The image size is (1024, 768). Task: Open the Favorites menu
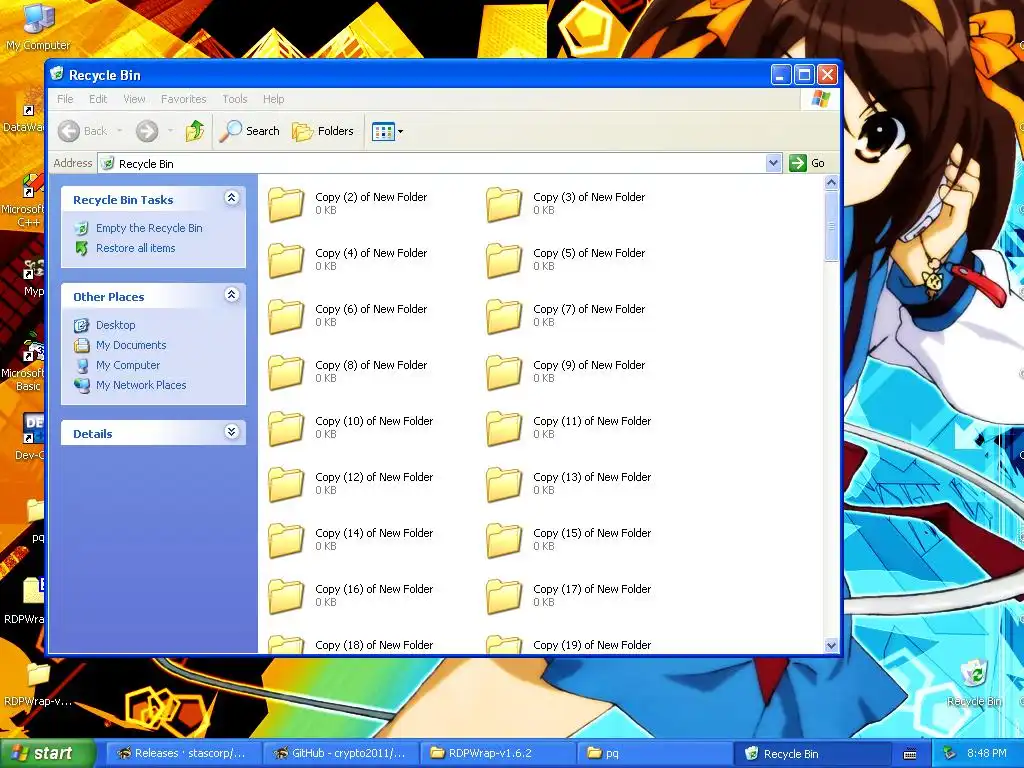184,99
